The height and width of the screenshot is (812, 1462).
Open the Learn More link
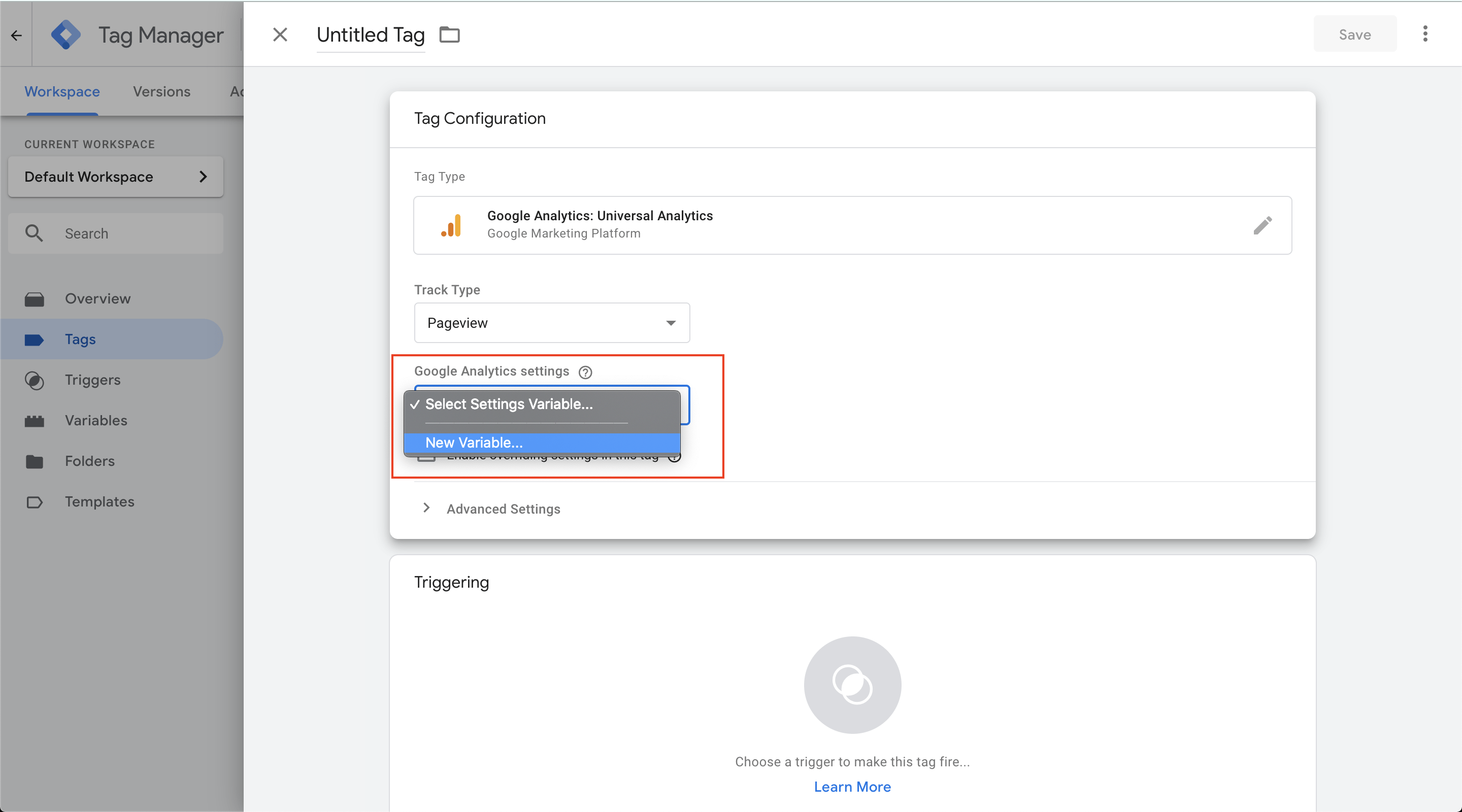(852, 787)
